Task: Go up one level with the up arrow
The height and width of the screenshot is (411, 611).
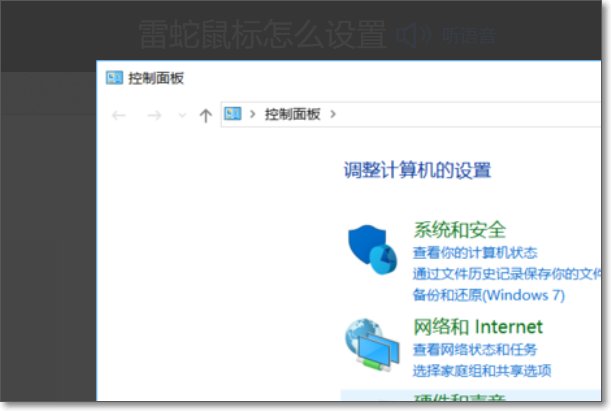Action: tap(206, 115)
